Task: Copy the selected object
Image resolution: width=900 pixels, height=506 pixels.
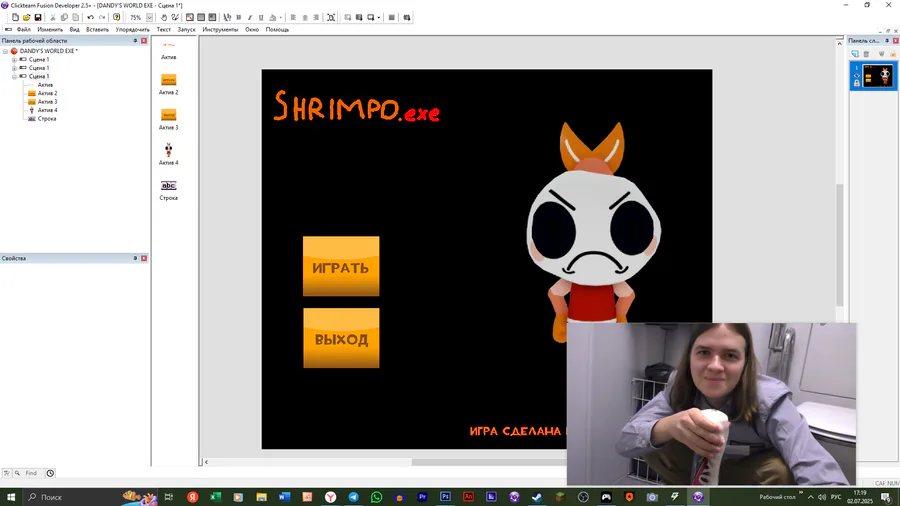Action: point(64,17)
